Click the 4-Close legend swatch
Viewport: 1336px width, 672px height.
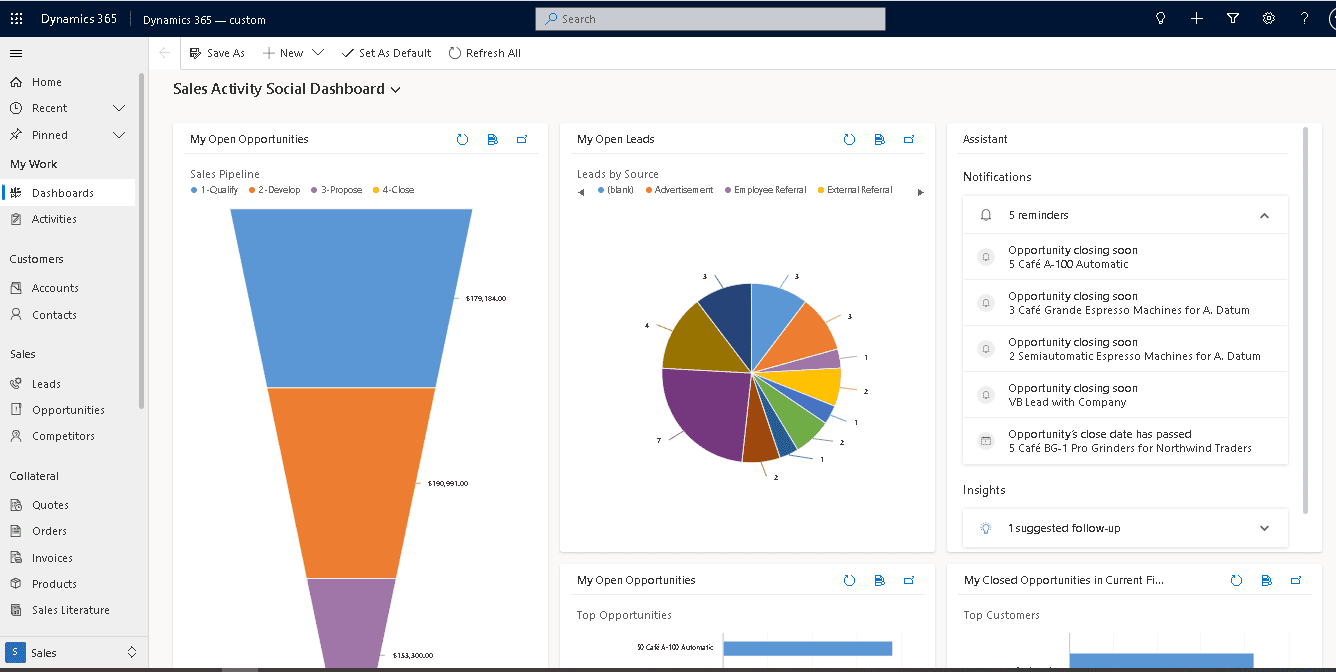point(376,190)
